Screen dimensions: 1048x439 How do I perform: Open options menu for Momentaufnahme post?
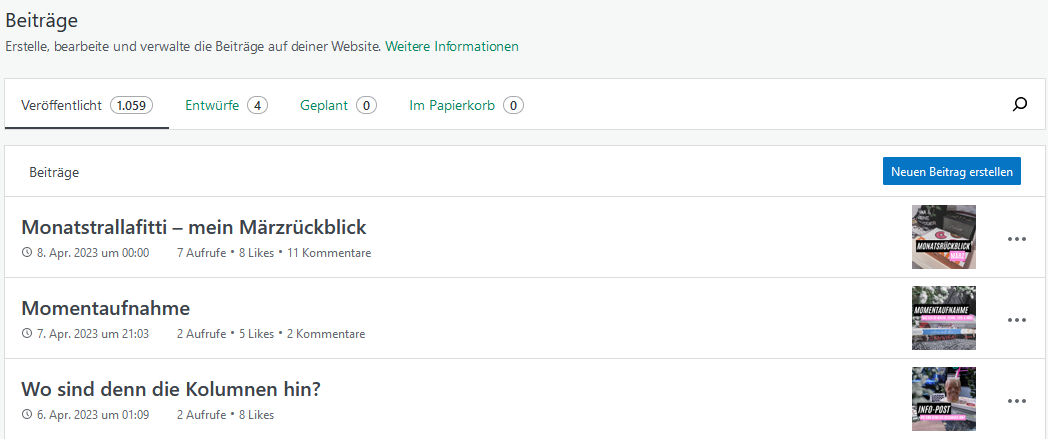1017,320
